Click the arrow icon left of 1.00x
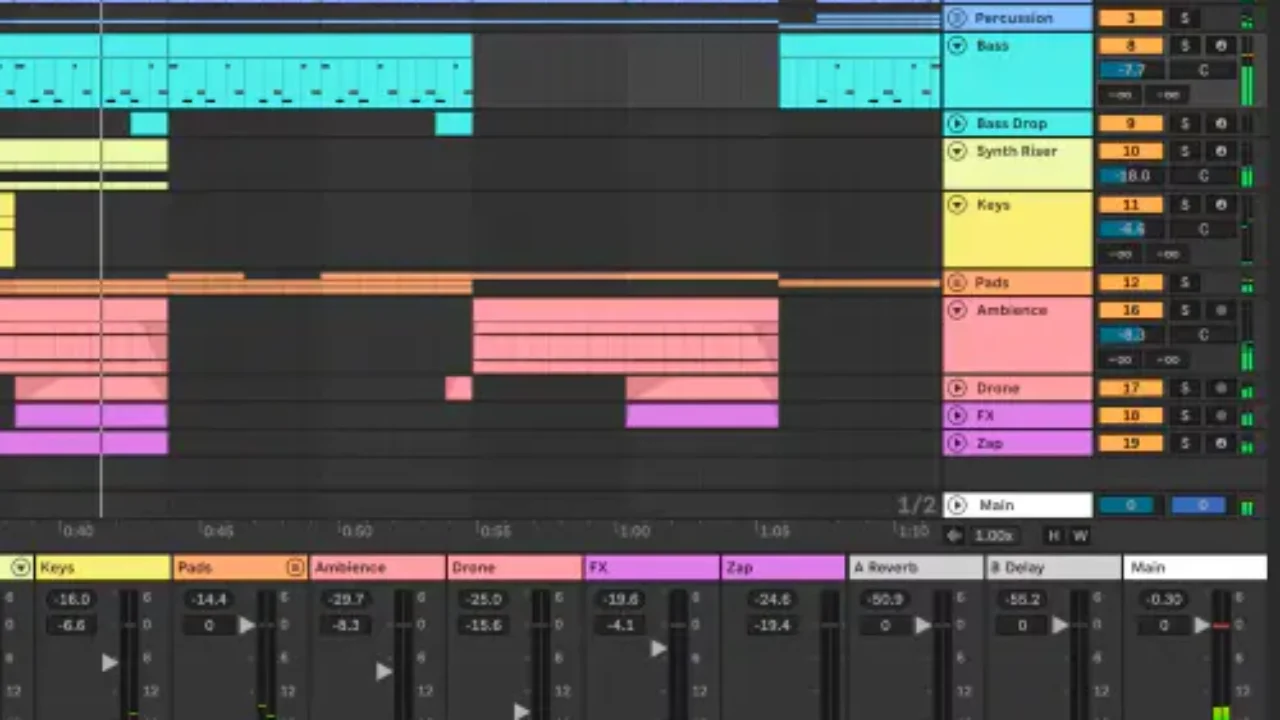Screen dimensions: 1280x720 [954, 536]
